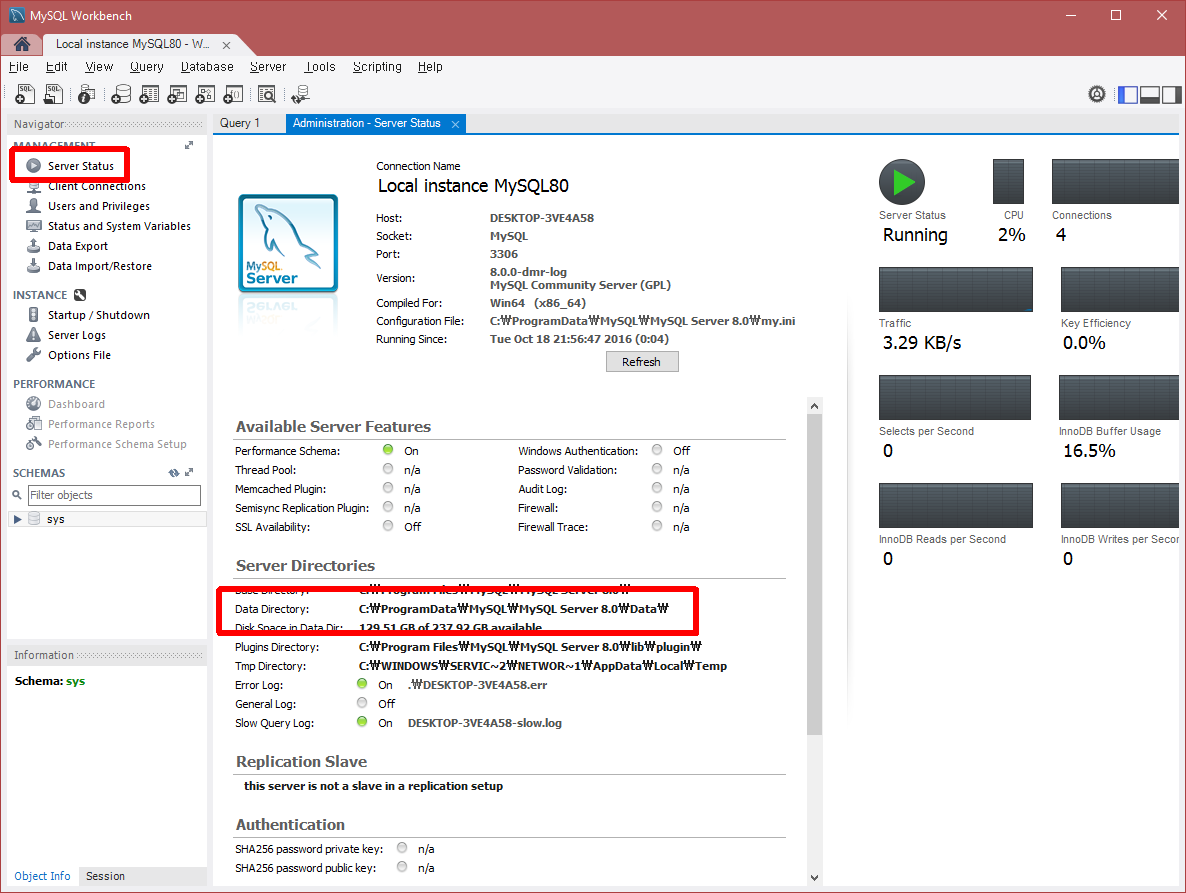Click the Refresh button
1186x893 pixels.
click(x=641, y=361)
